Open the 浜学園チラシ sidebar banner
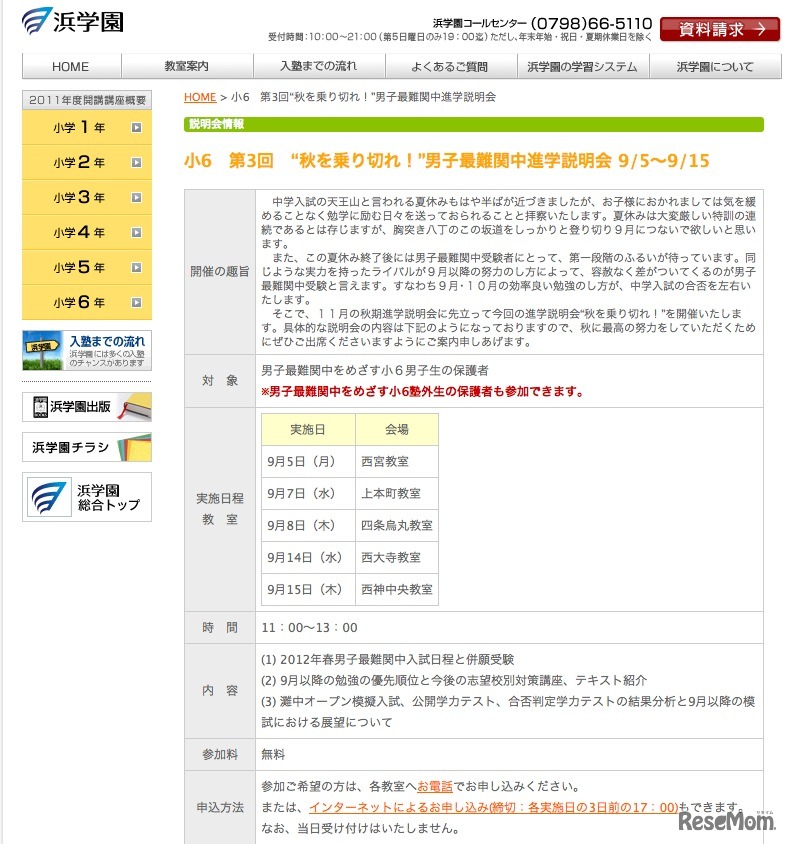The height and width of the screenshot is (844, 789). coord(87,447)
